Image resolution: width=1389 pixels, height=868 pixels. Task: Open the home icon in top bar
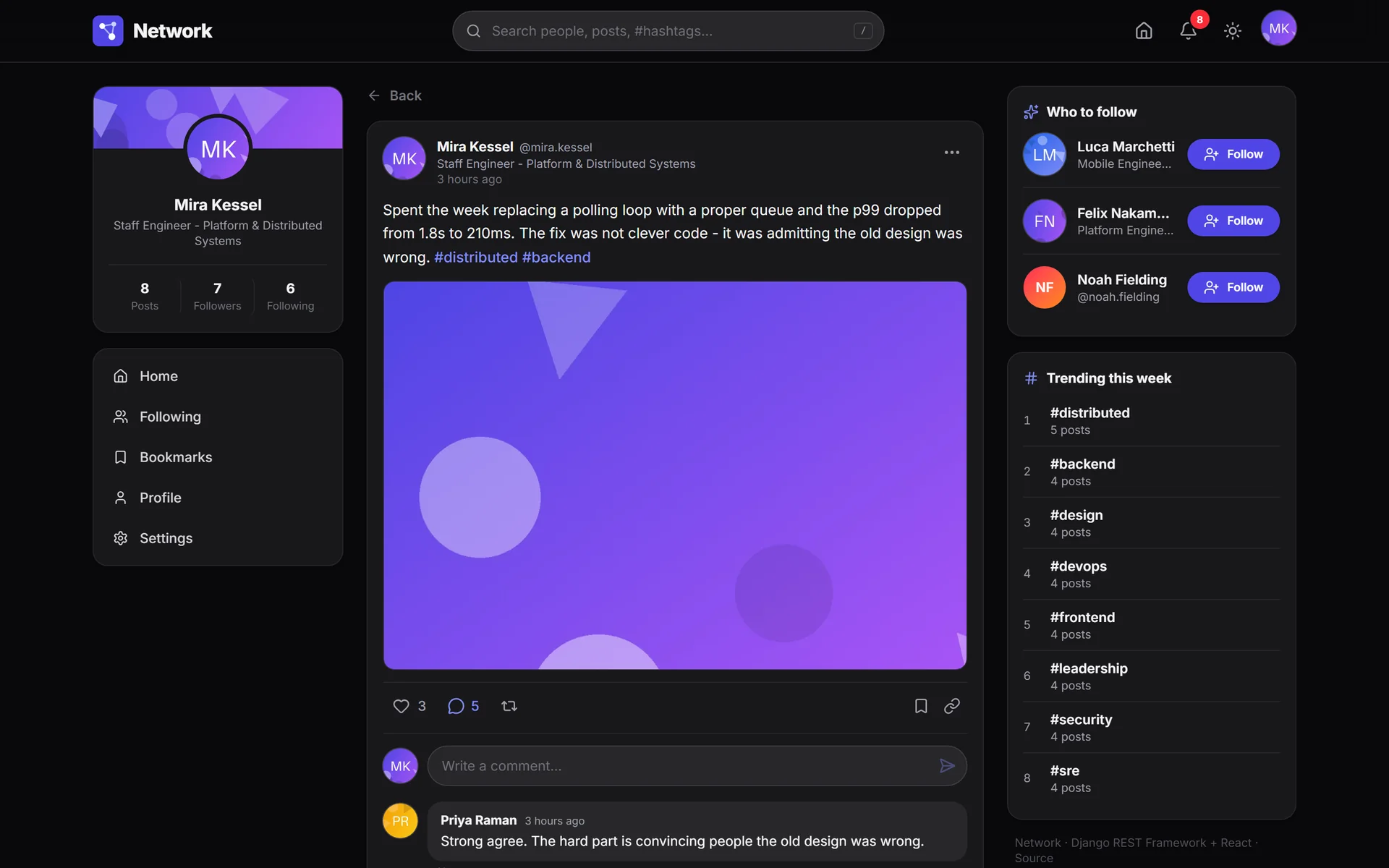(x=1144, y=30)
